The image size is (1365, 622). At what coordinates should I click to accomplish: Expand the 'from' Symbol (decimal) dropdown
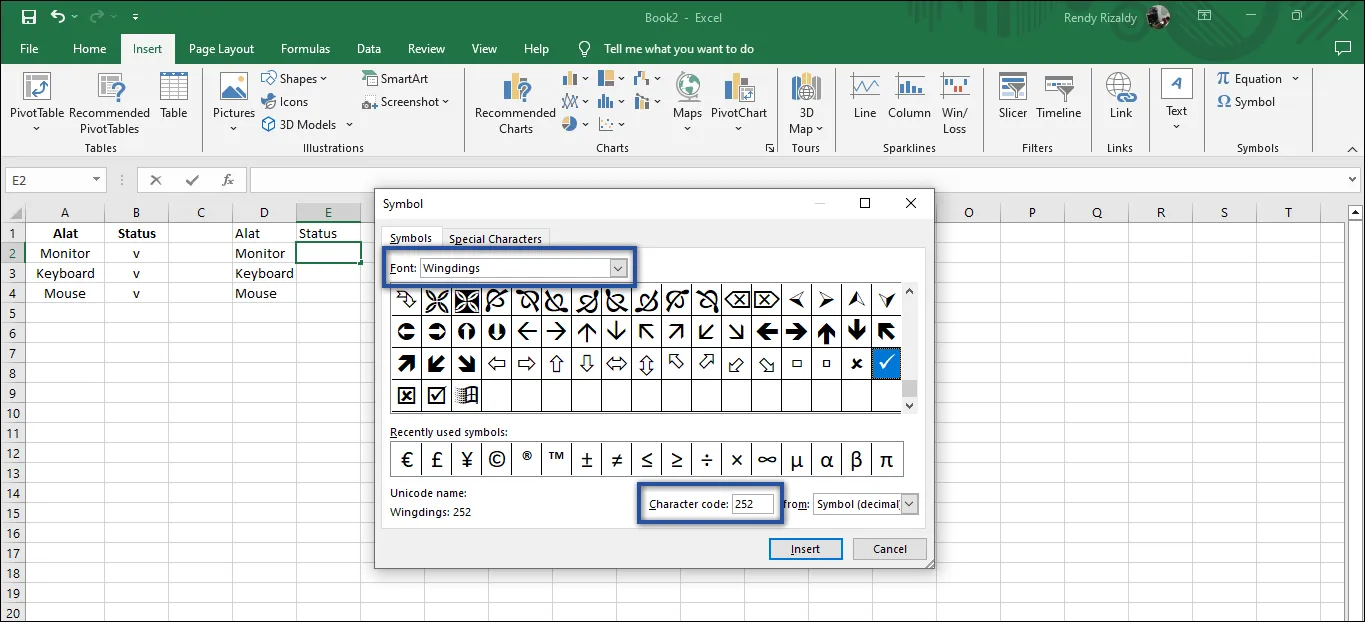(909, 504)
